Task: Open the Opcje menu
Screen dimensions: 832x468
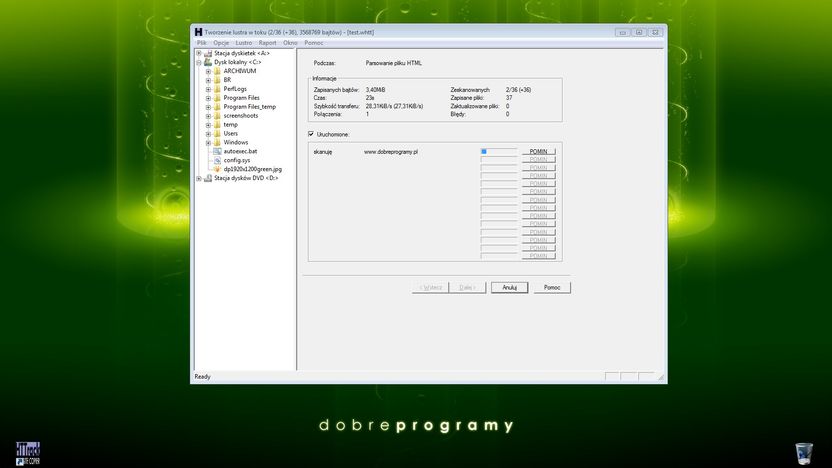Action: click(221, 43)
